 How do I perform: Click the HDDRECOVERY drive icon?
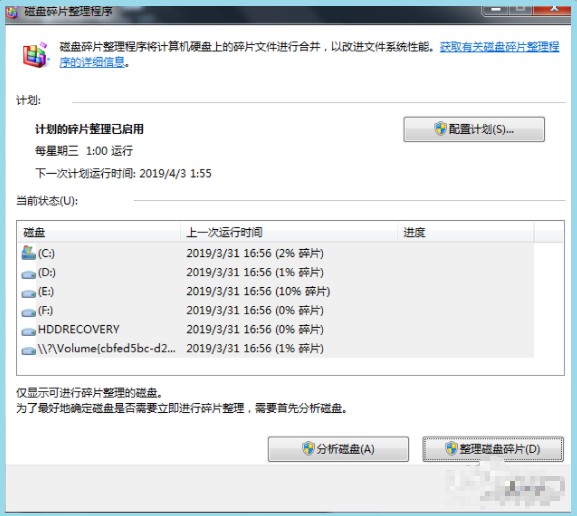click(28, 331)
